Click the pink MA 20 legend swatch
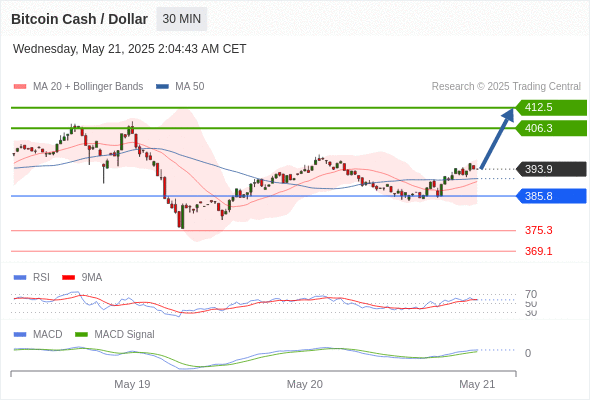 [x=20, y=87]
